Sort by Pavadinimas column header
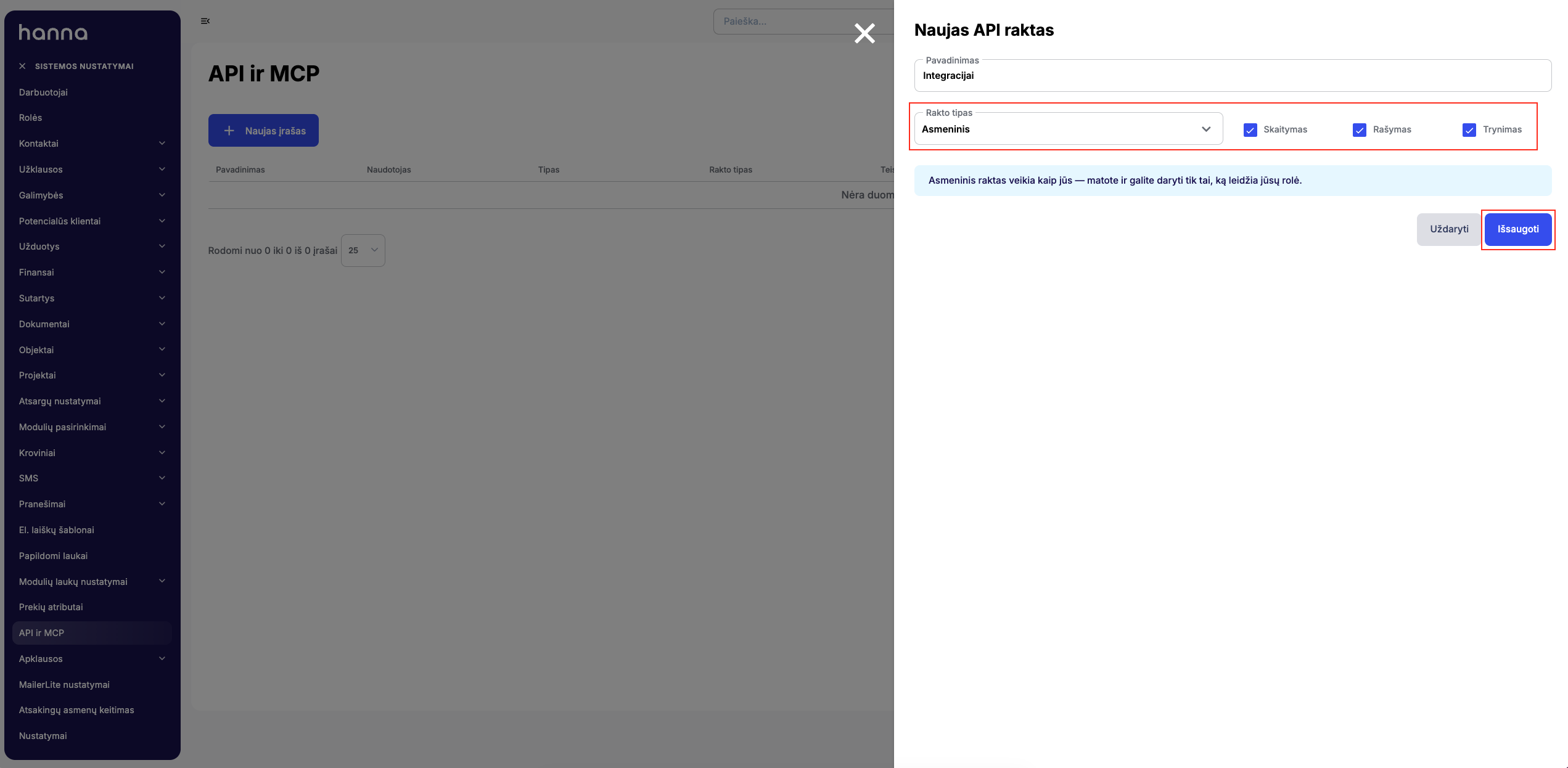This screenshot has width=1568, height=768. (240, 170)
